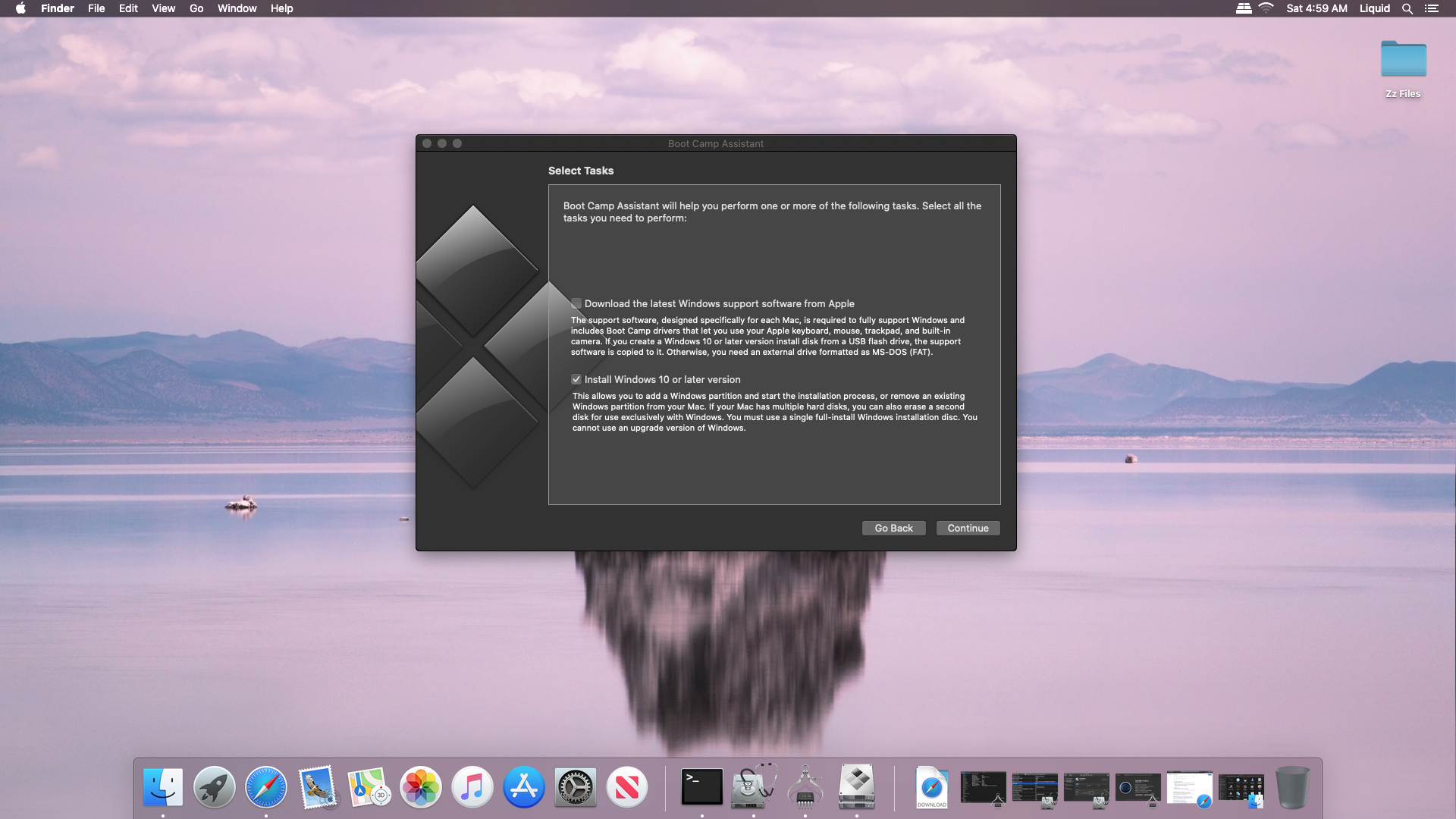Uncheck Install Windows 10 or later version
This screenshot has width=1456, height=819.
[x=576, y=379]
